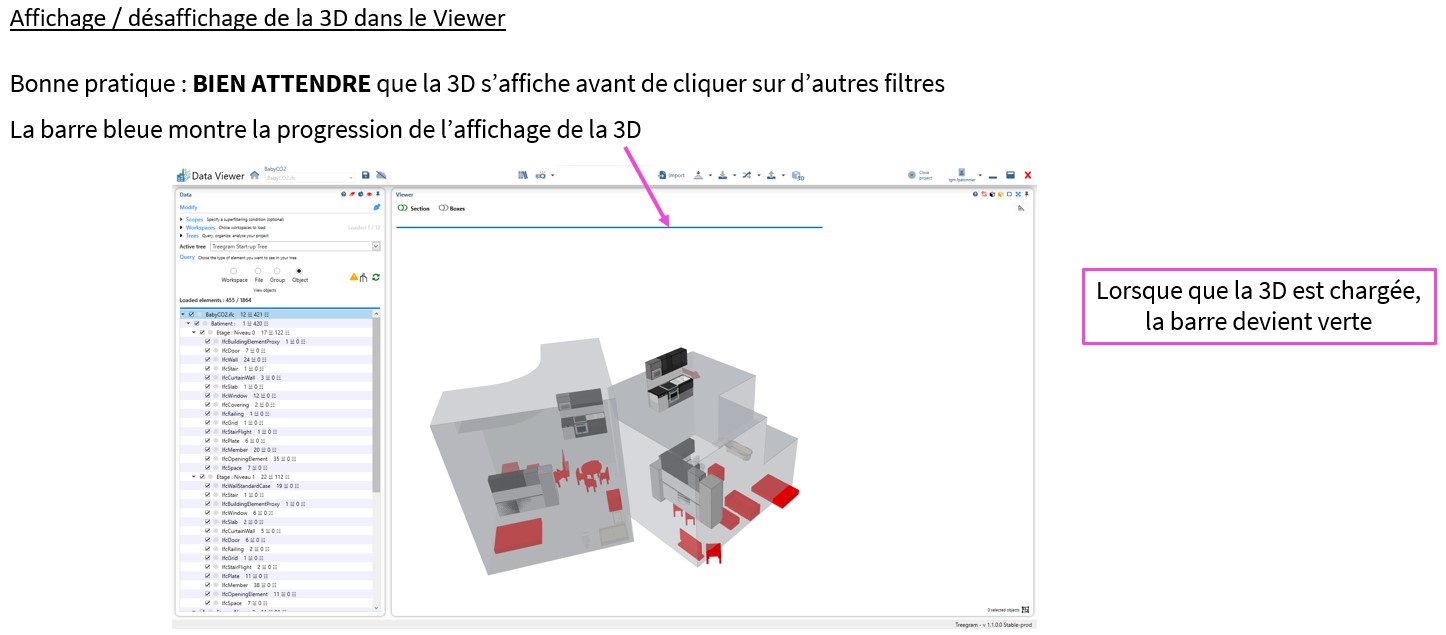Screen dimensions: 1446x635
Task: Expand the Workspaces section
Action: (181, 227)
